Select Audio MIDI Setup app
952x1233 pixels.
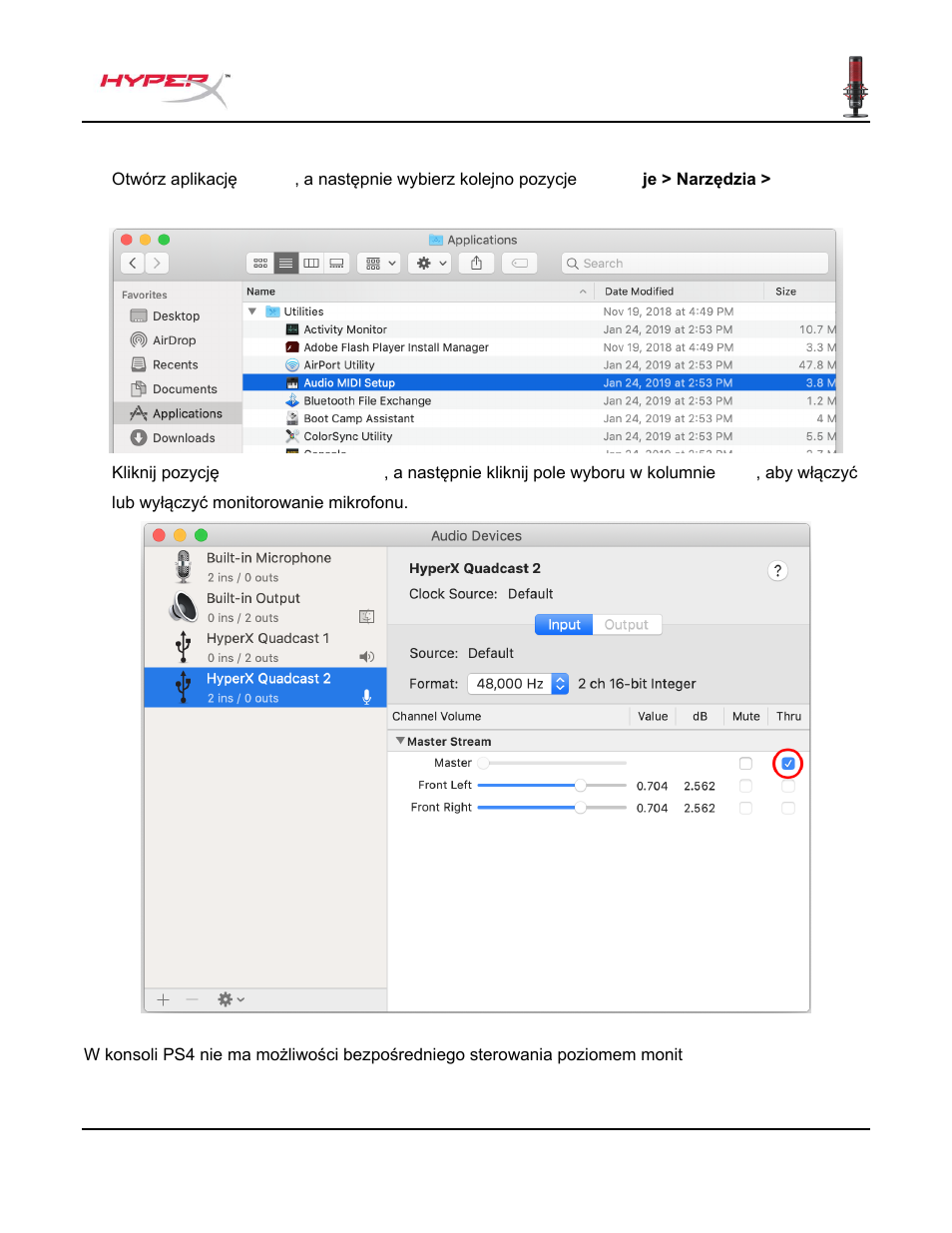click(x=539, y=382)
